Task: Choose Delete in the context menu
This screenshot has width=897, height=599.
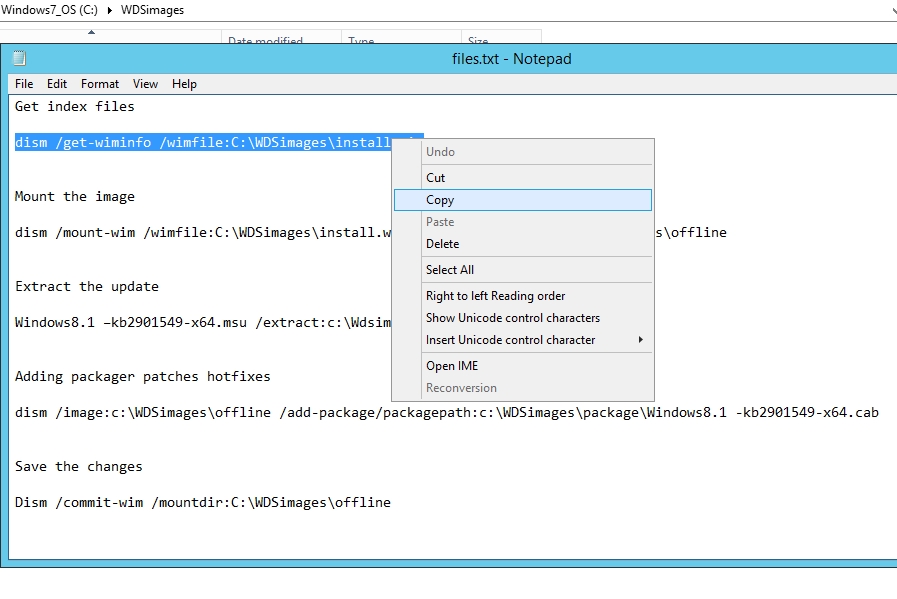Action: tap(523, 244)
